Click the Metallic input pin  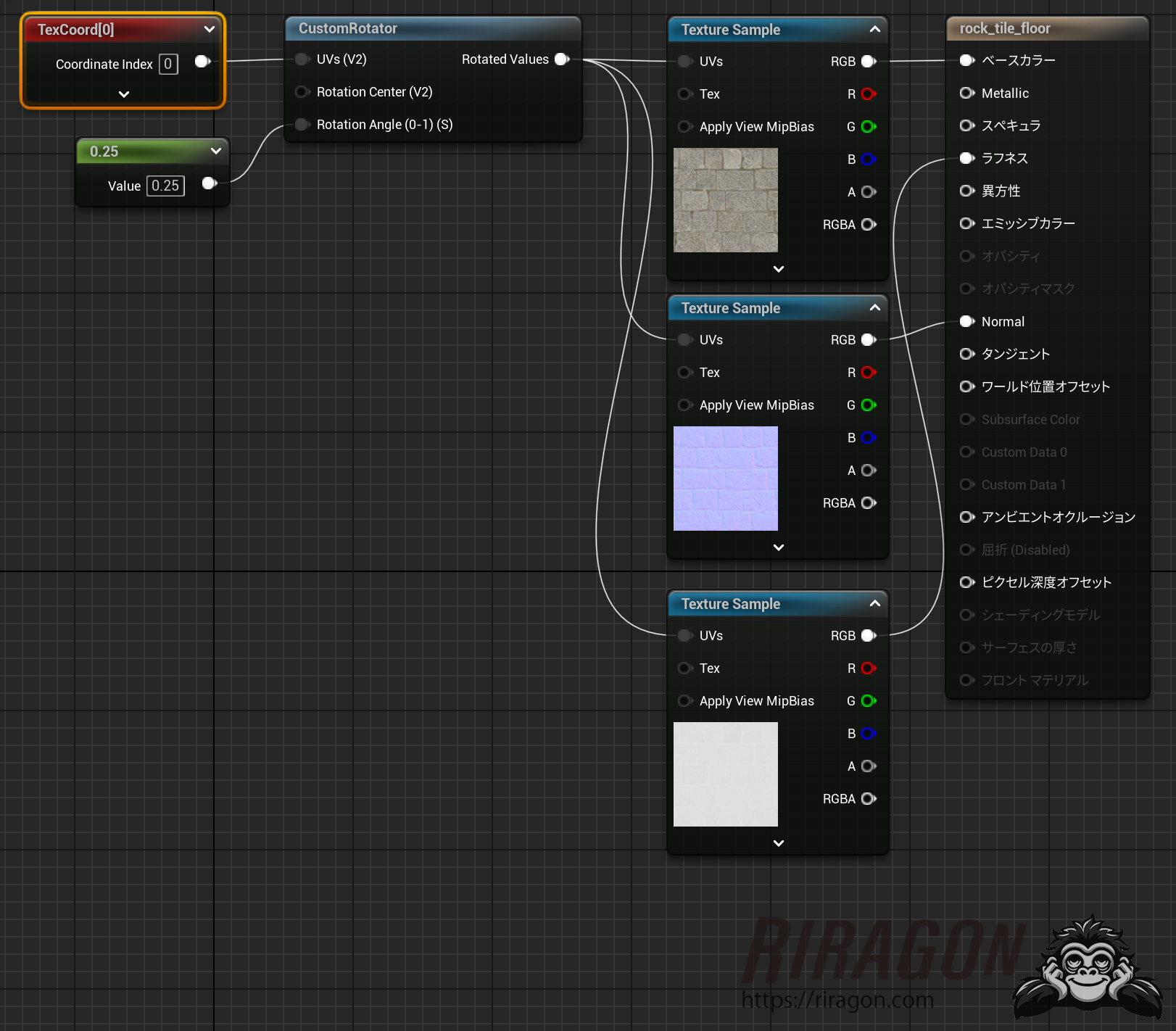click(x=966, y=93)
